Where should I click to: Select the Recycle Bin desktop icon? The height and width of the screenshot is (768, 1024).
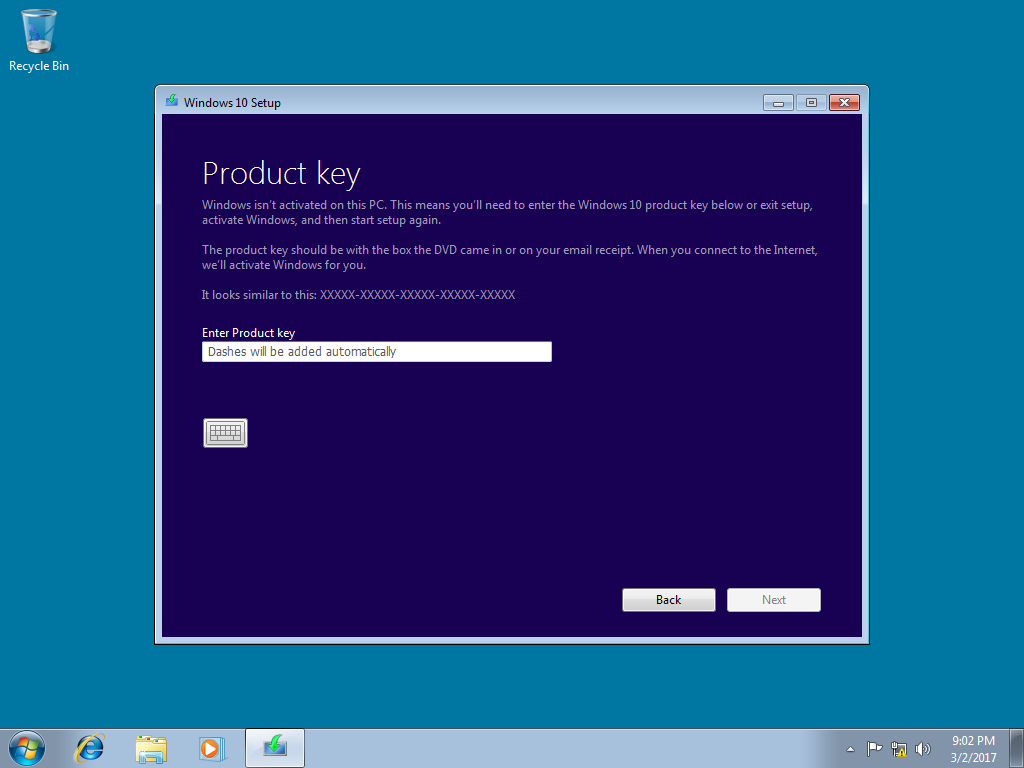pos(39,40)
